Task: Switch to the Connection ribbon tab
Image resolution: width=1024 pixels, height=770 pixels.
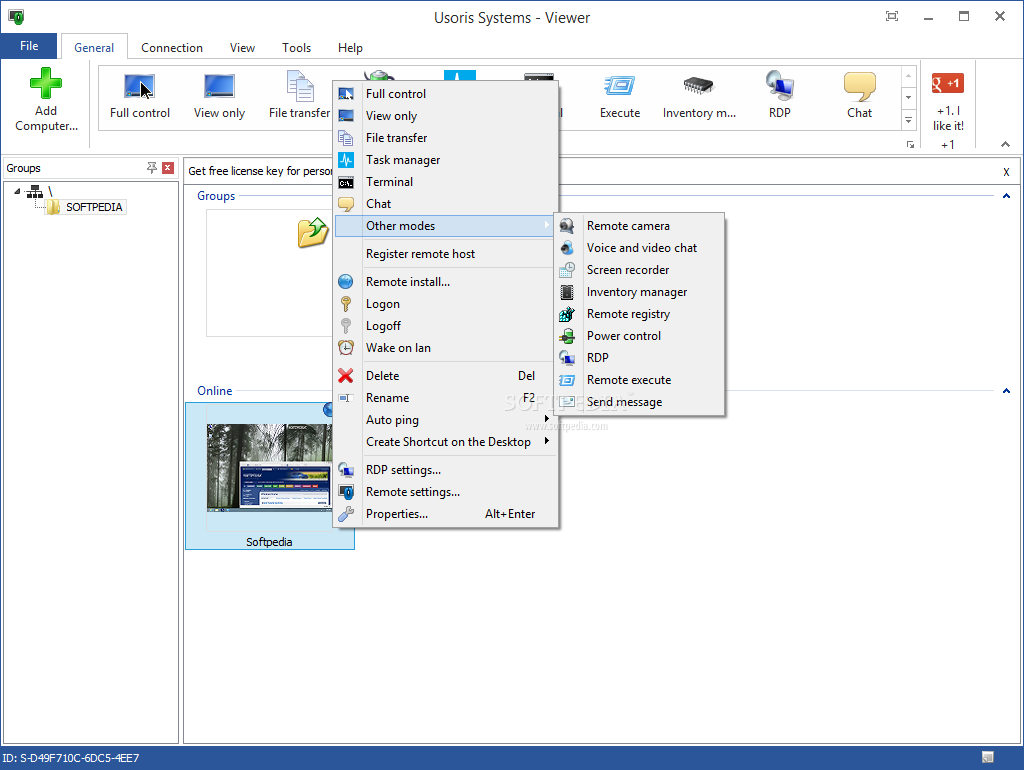Action: (x=172, y=48)
